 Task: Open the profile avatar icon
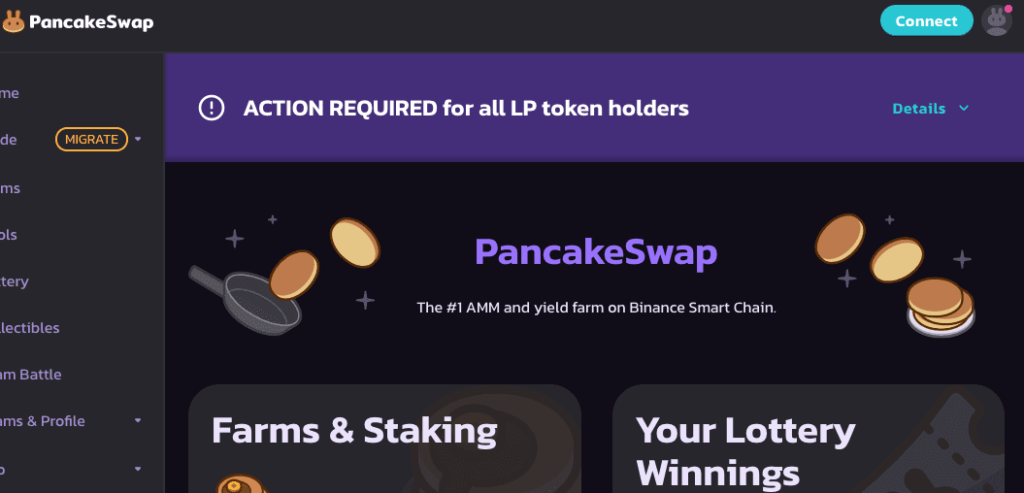[997, 21]
